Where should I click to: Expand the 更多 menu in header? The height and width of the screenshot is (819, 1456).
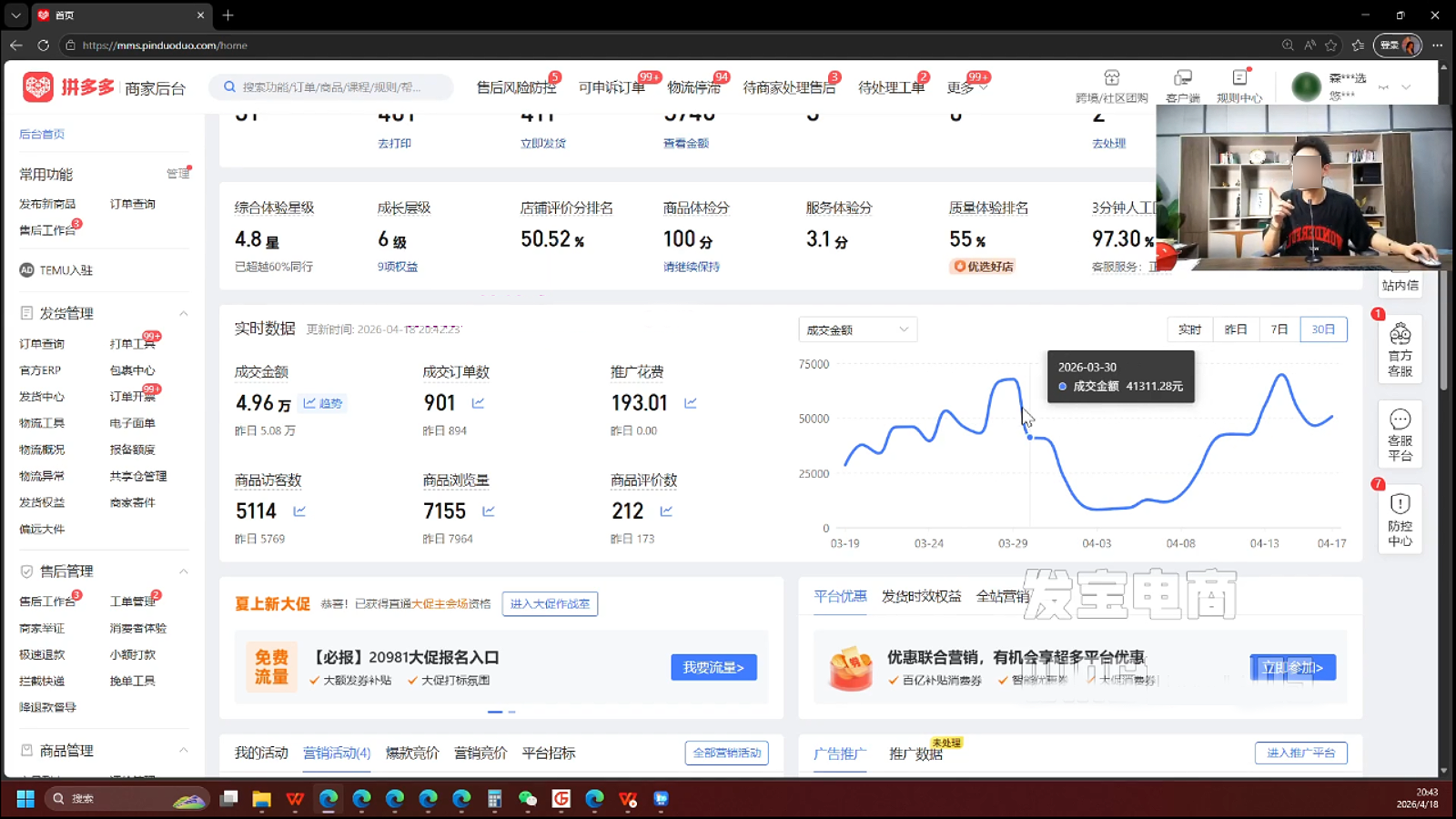click(966, 87)
